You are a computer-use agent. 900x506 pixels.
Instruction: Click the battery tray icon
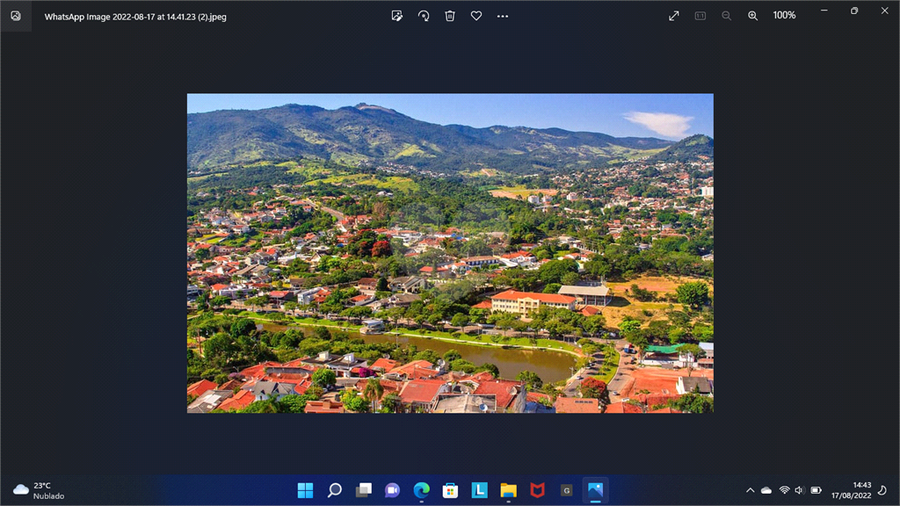point(816,491)
